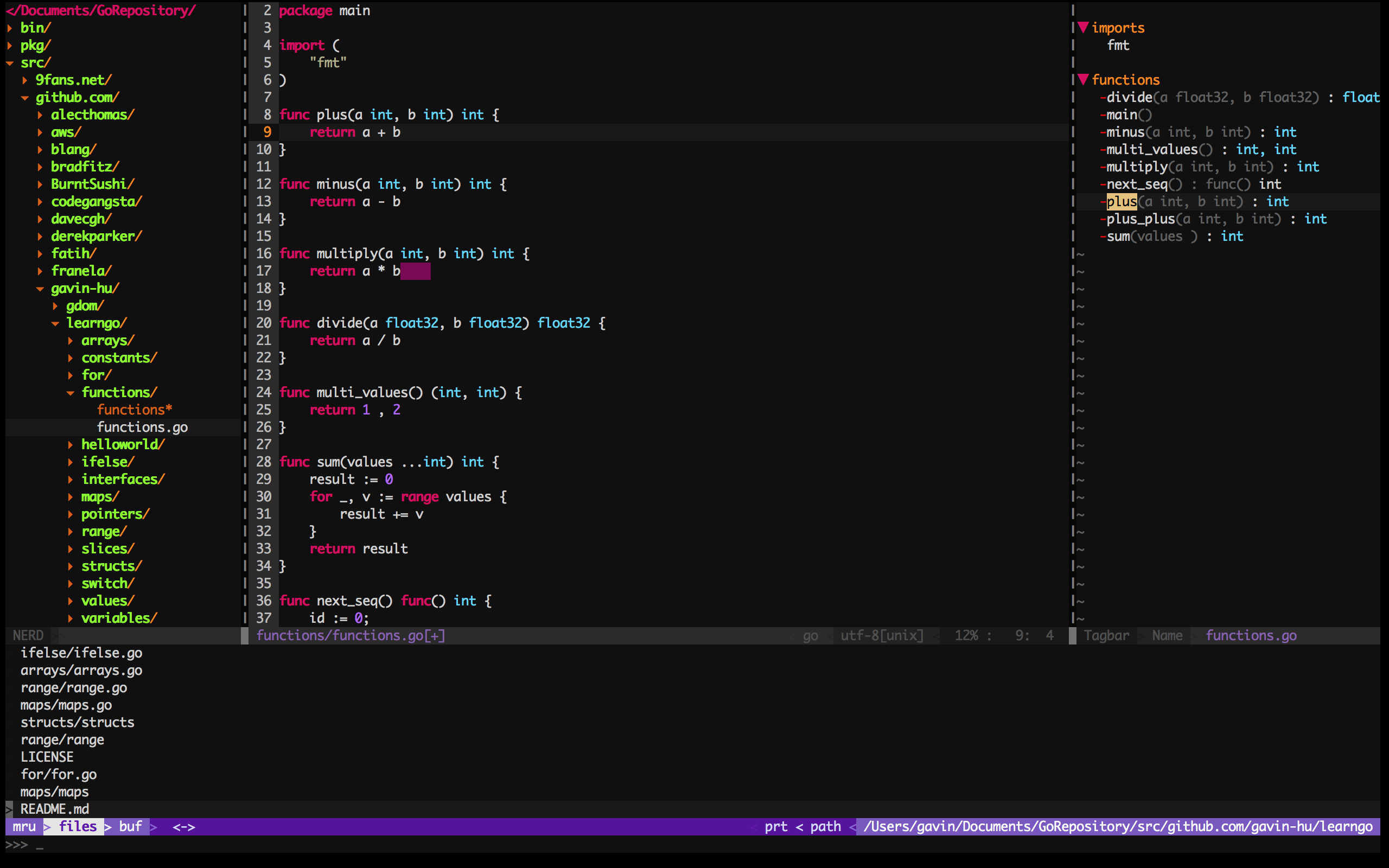Image resolution: width=1389 pixels, height=868 pixels.
Task: Expand the bin/ folder arrow
Action: (x=10, y=28)
